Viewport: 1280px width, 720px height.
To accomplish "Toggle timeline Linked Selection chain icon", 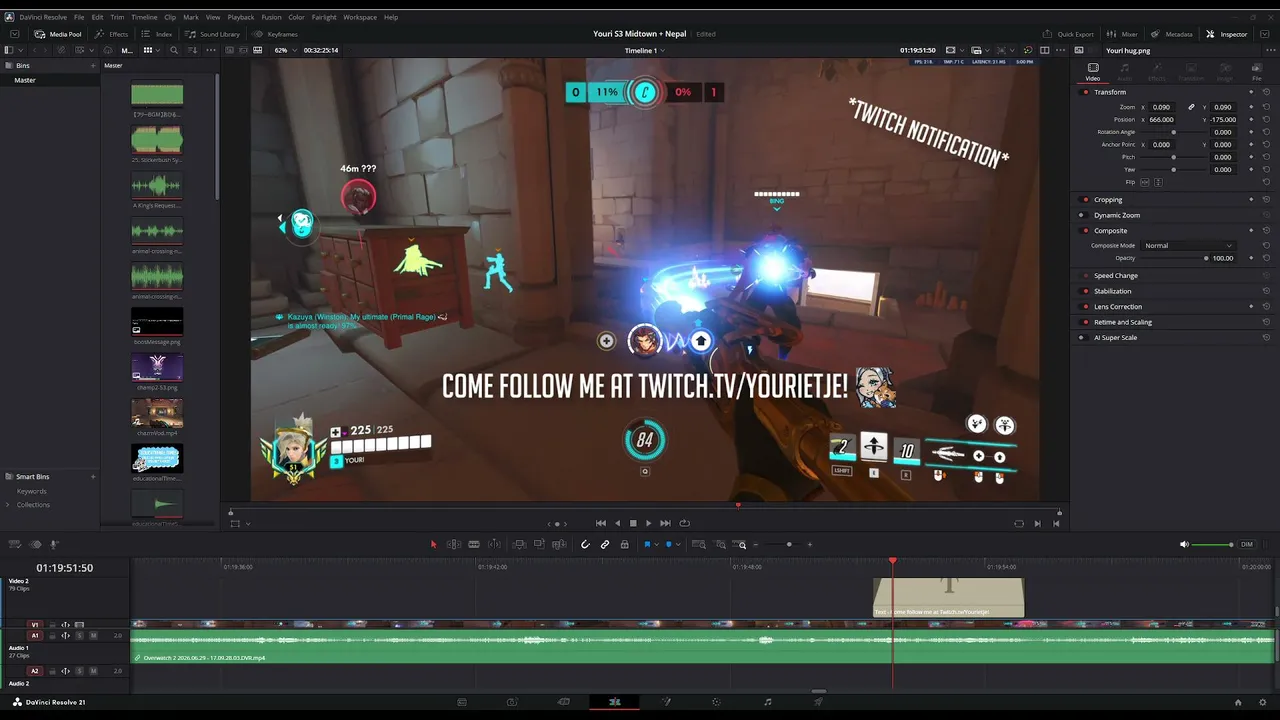I will click(x=605, y=544).
